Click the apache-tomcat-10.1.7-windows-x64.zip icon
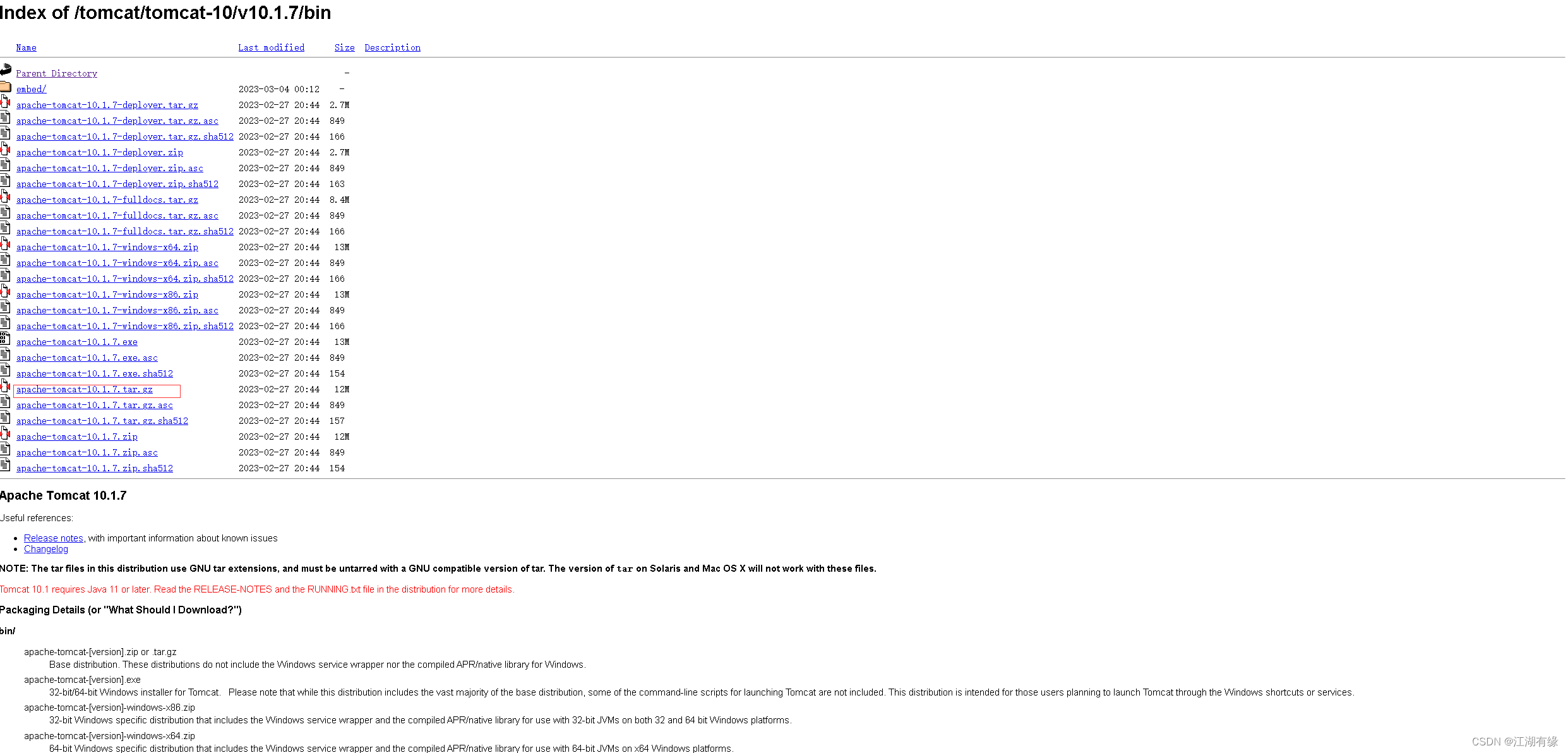 7,246
